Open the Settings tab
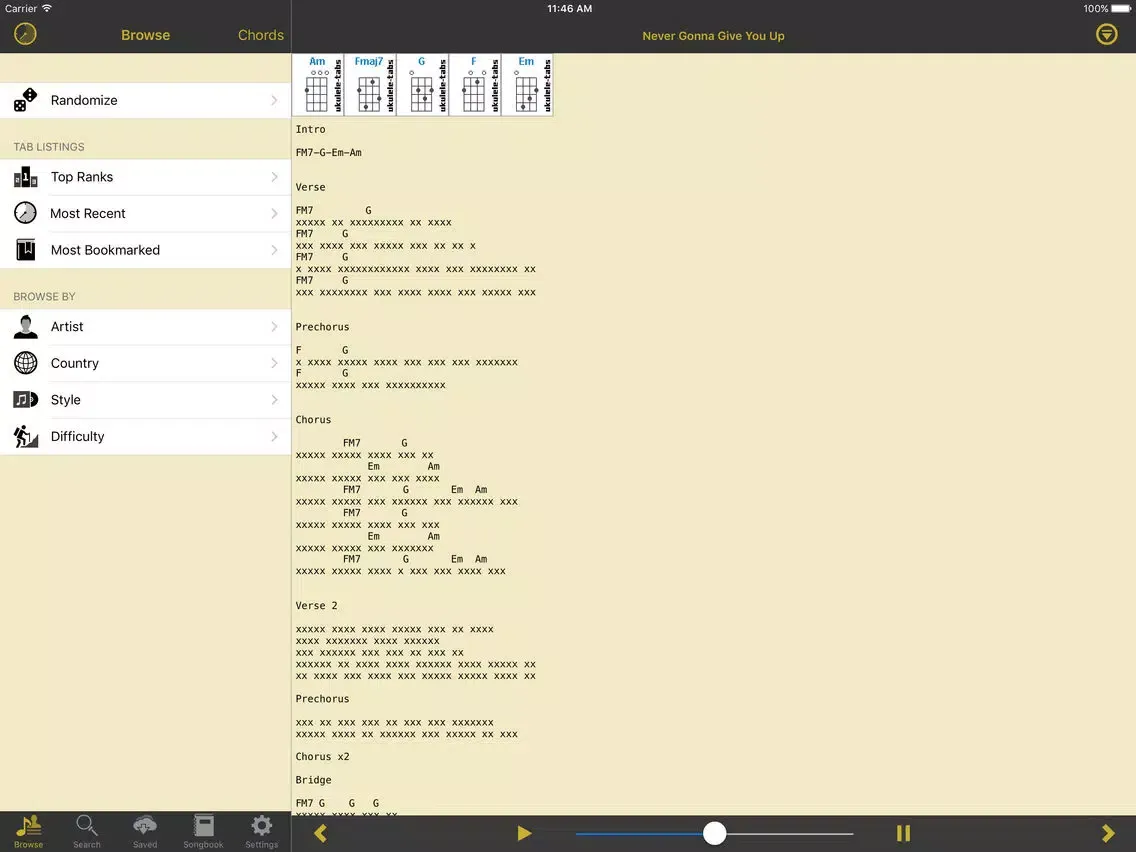1136x852 pixels. pos(261,831)
